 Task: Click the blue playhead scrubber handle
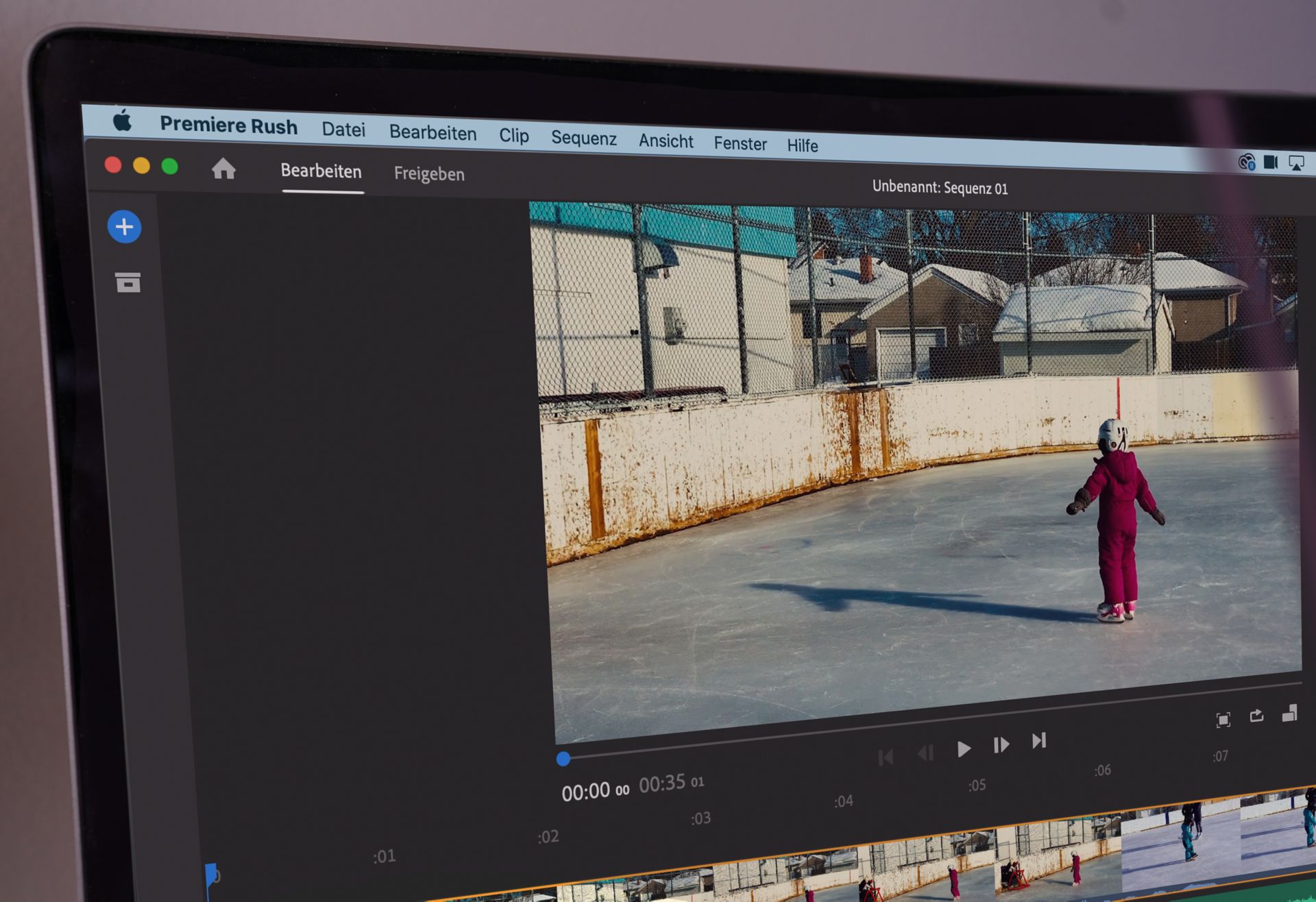(563, 759)
